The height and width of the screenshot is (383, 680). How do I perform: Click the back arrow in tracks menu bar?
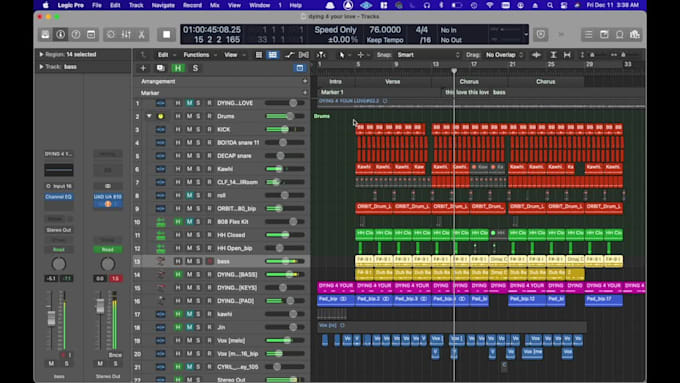click(143, 55)
